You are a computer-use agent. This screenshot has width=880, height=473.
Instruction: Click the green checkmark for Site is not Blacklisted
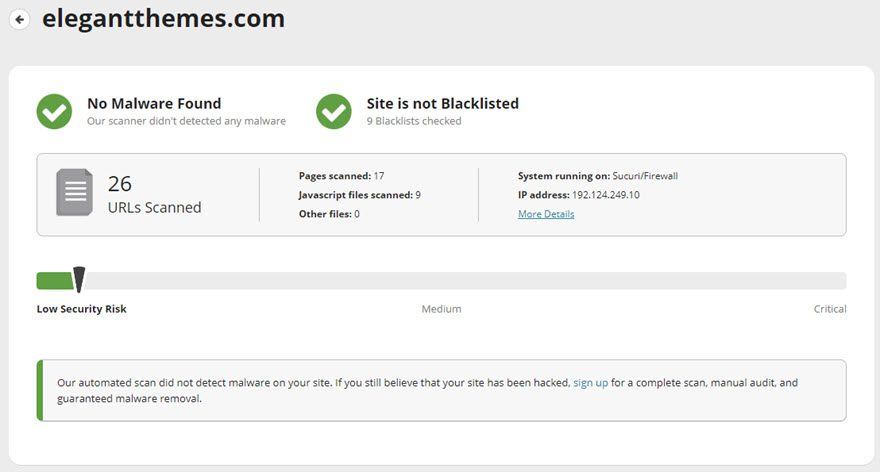pyautogui.click(x=334, y=111)
